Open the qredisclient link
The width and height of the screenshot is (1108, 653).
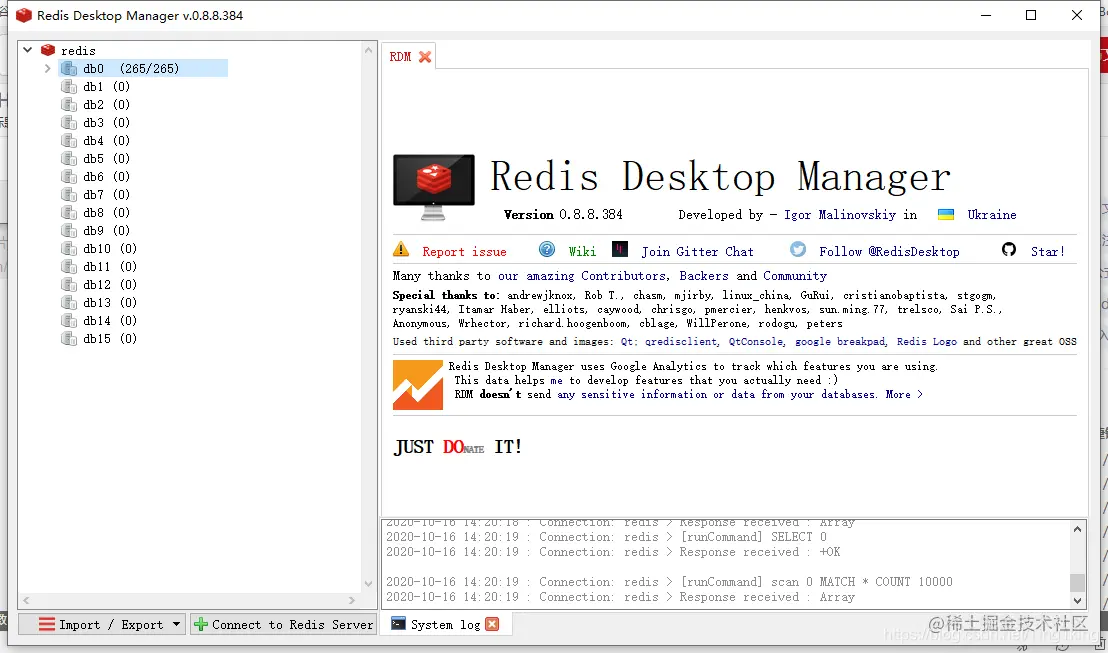click(681, 342)
